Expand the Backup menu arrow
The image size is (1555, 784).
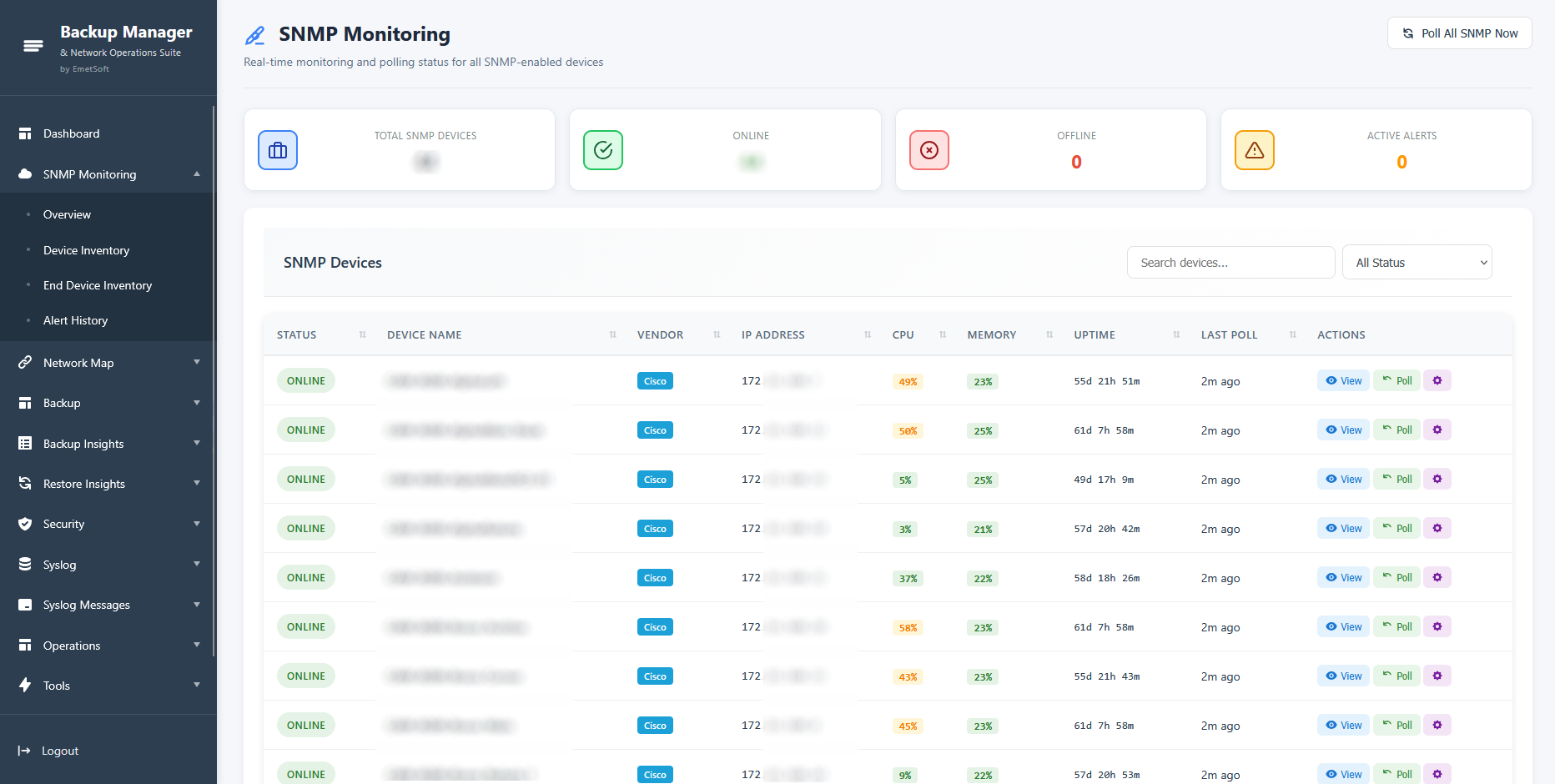click(x=197, y=403)
